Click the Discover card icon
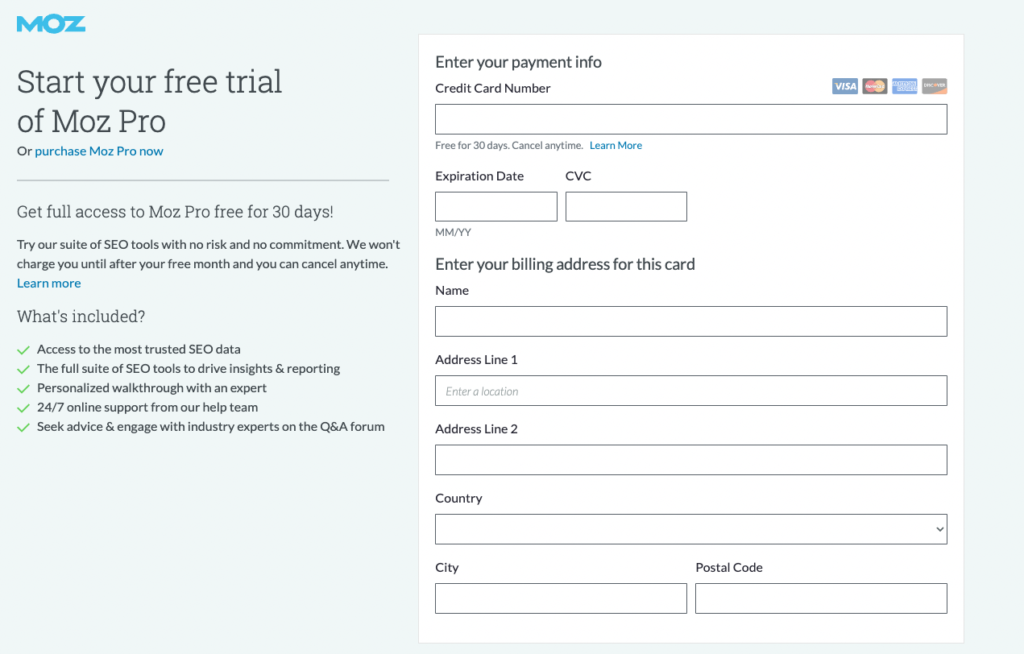 934,86
